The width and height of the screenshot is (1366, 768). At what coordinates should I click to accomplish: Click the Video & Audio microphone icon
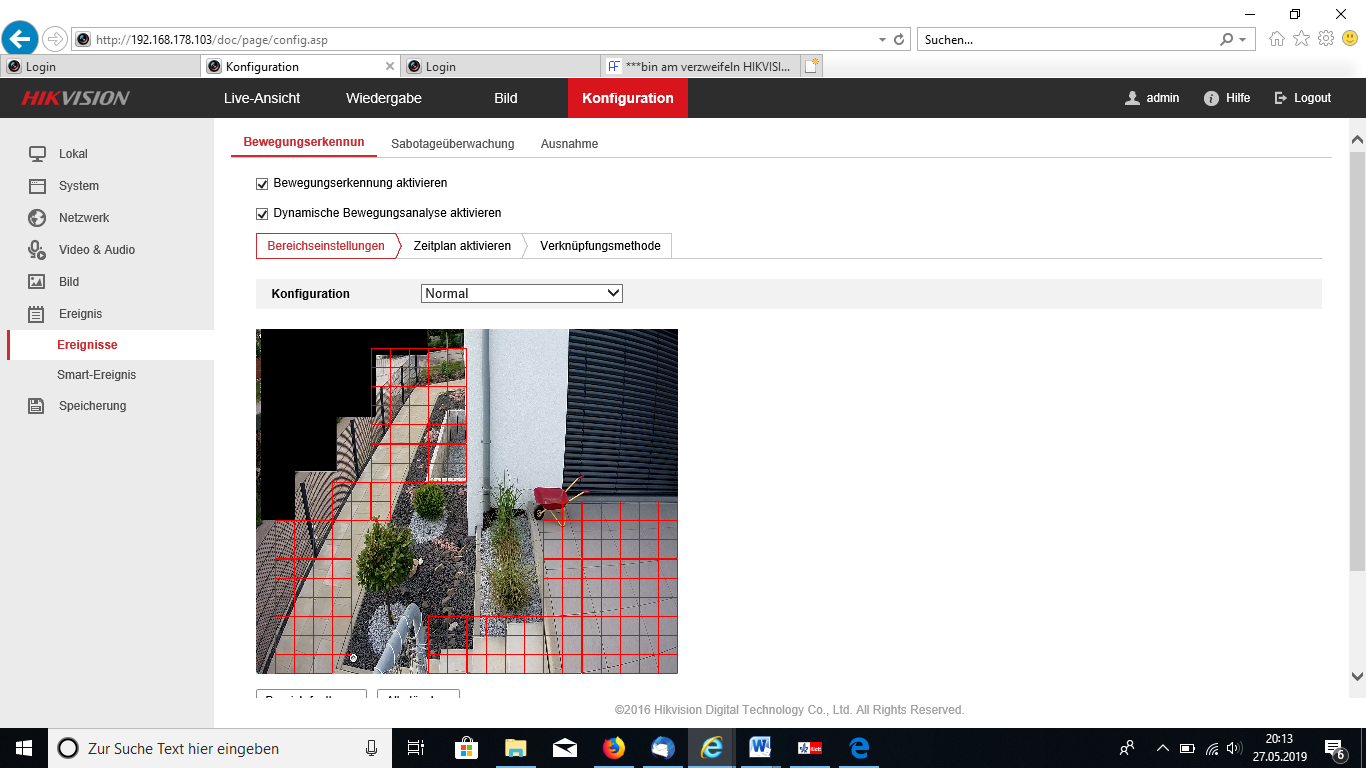[x=37, y=250]
